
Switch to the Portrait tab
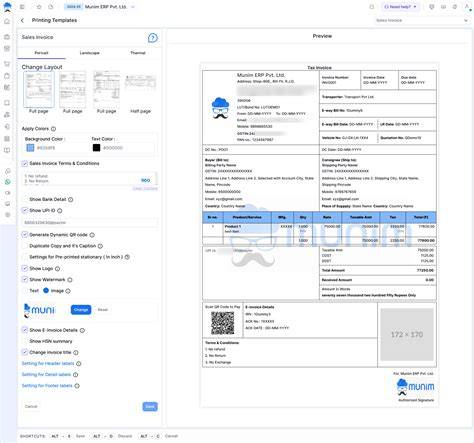(x=41, y=53)
